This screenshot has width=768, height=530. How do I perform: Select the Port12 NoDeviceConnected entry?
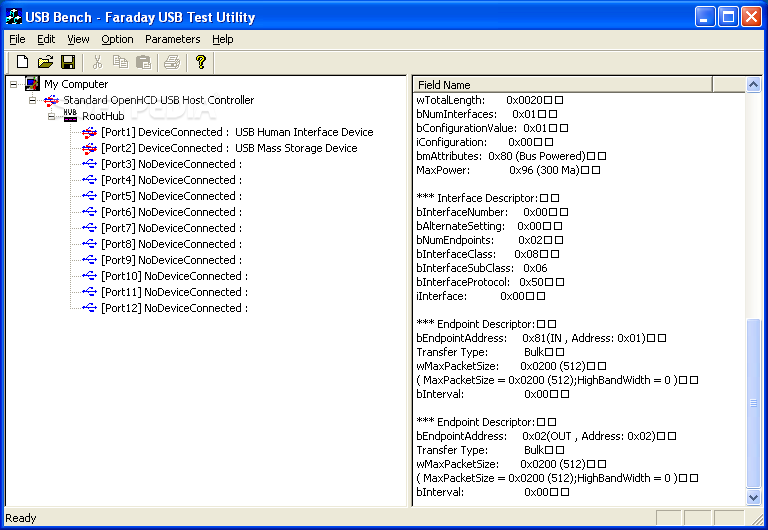[x=174, y=308]
